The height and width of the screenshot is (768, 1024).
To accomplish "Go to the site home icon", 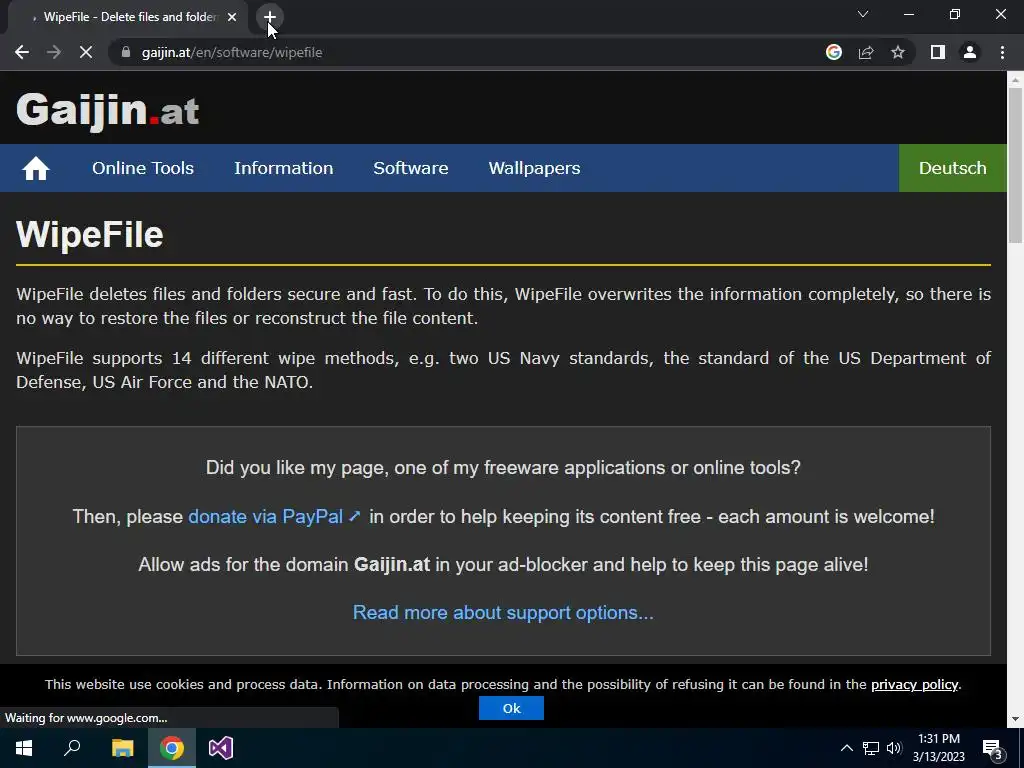I will (36, 168).
